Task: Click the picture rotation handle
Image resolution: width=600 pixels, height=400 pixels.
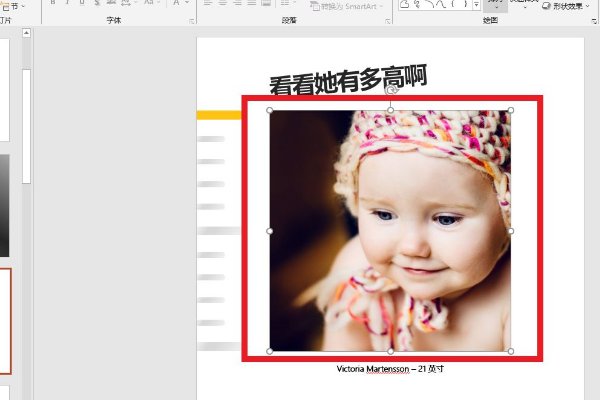Action: tap(391, 90)
